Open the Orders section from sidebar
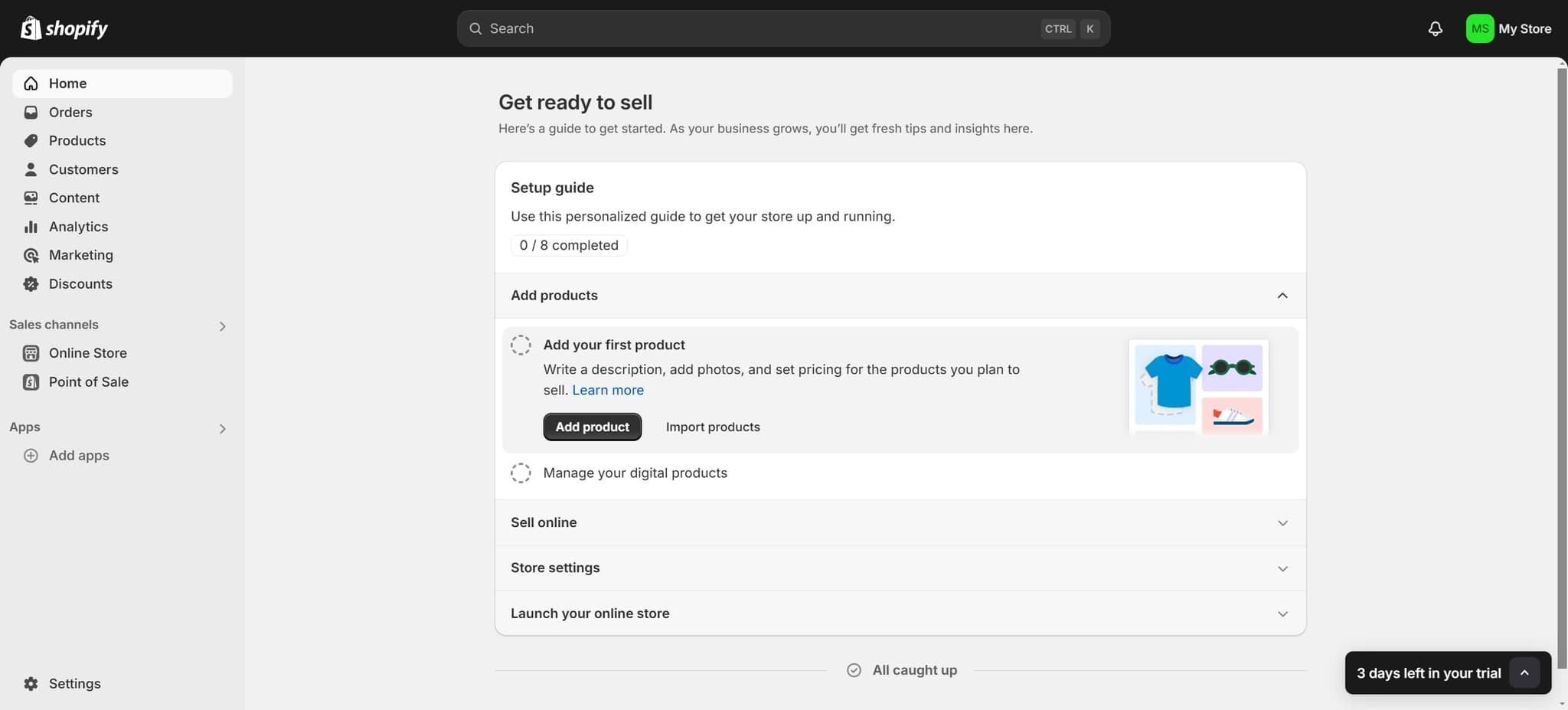Image resolution: width=1568 pixels, height=710 pixels. (70, 112)
